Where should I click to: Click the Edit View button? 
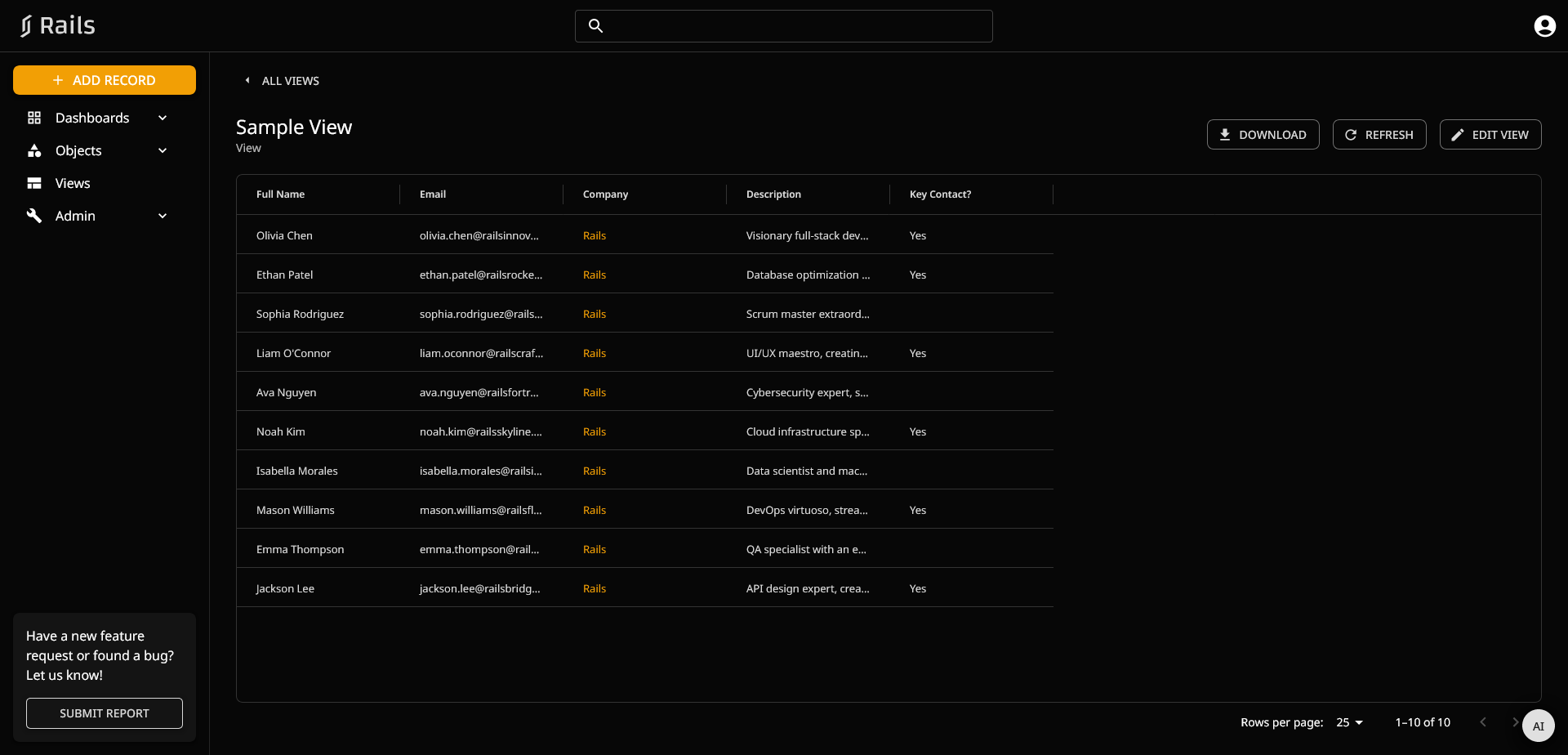pyautogui.click(x=1490, y=135)
